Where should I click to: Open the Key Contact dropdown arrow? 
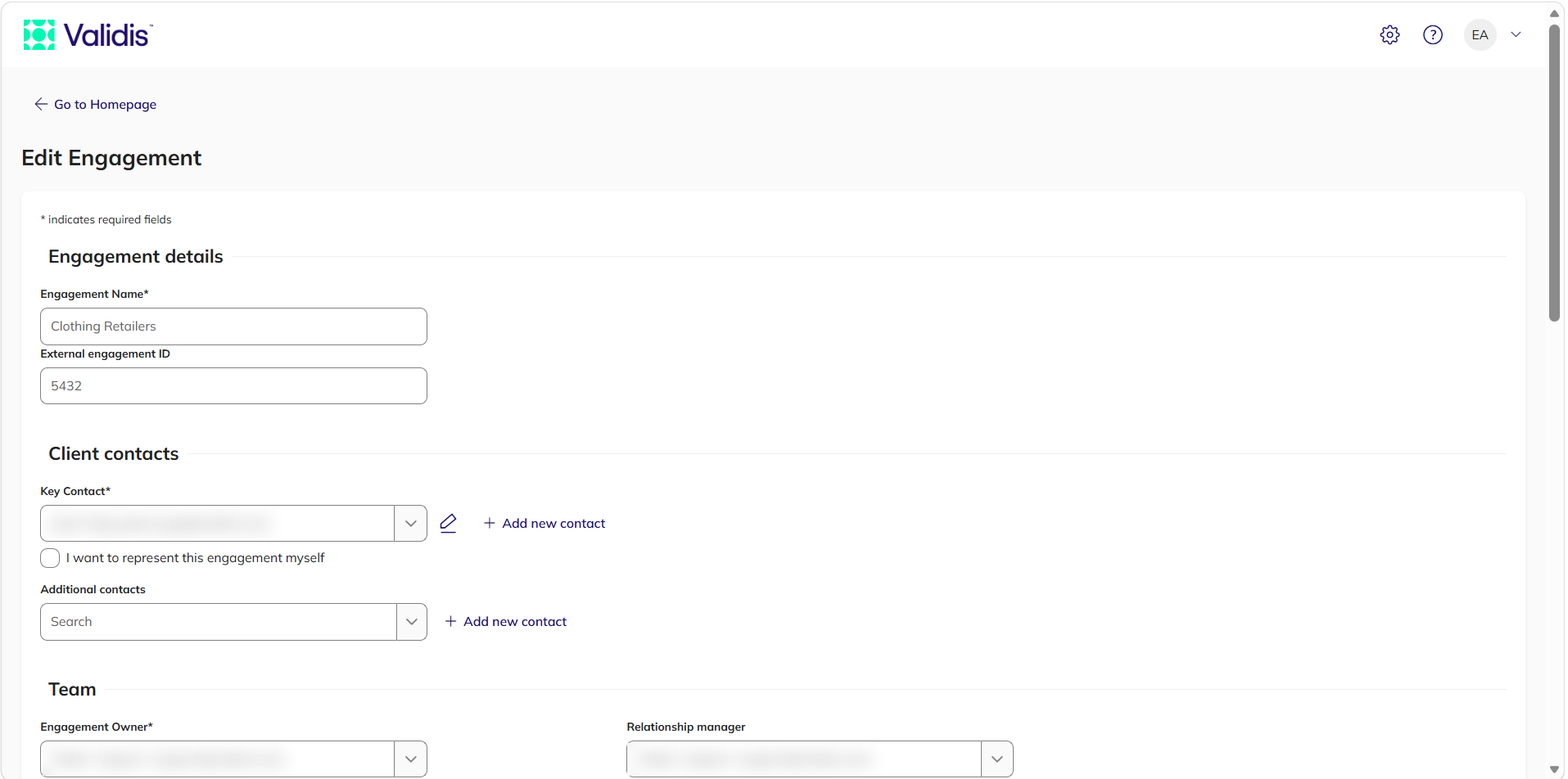point(411,524)
